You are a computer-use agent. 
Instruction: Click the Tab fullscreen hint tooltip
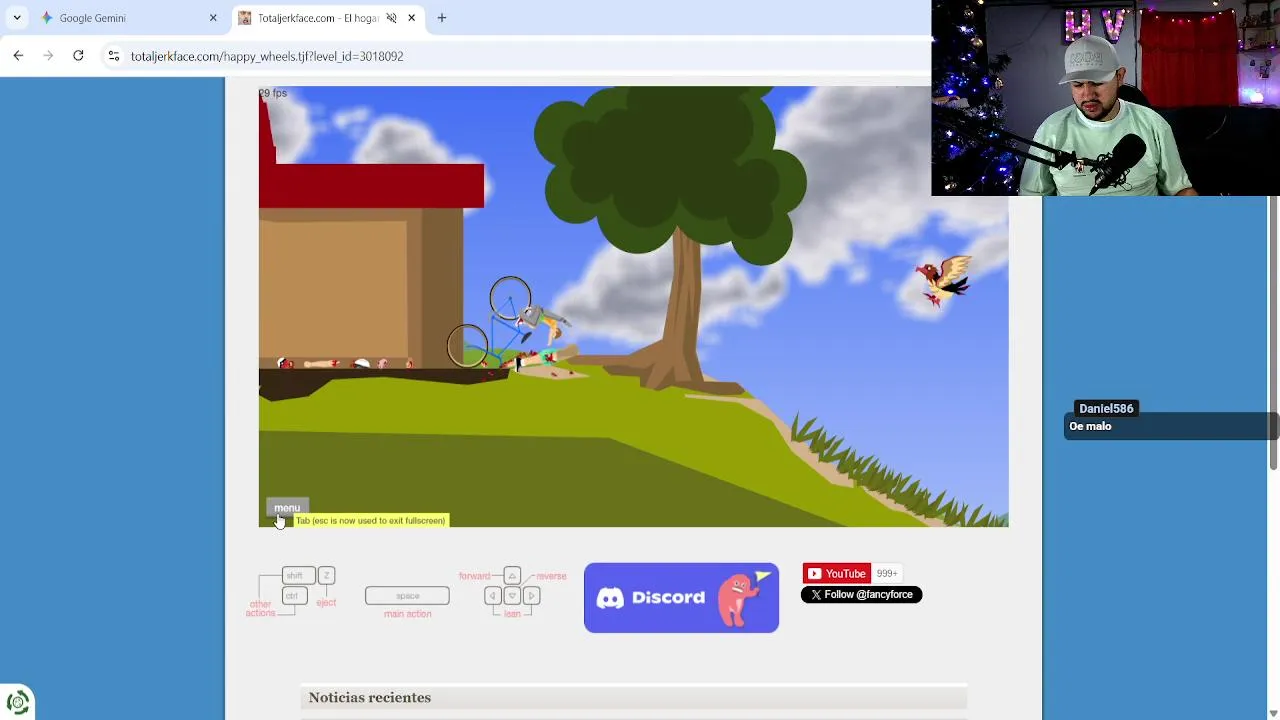370,520
